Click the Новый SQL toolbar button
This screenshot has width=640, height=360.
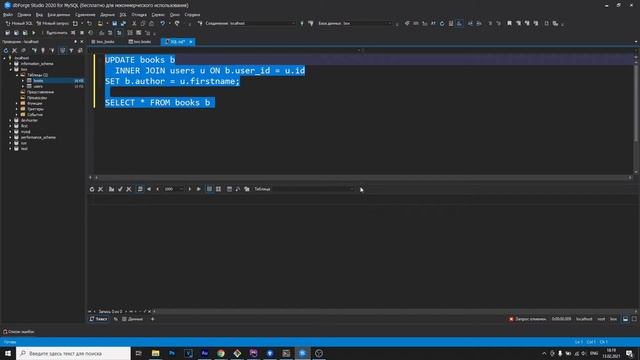pos(19,24)
